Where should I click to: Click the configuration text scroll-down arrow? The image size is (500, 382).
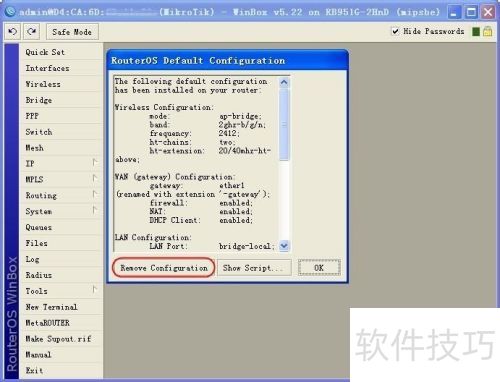click(x=284, y=246)
